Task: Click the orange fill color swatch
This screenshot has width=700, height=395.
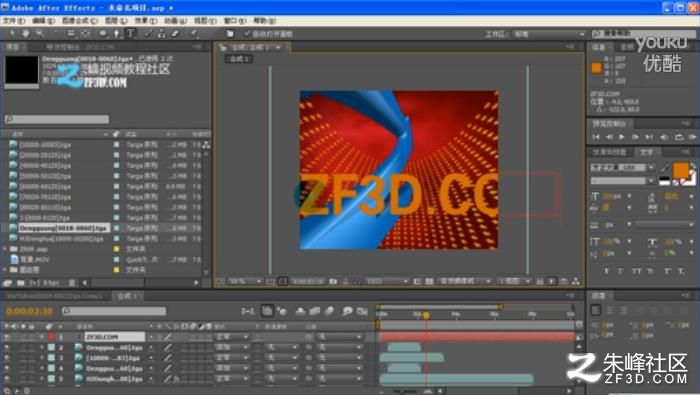Action: click(x=680, y=170)
